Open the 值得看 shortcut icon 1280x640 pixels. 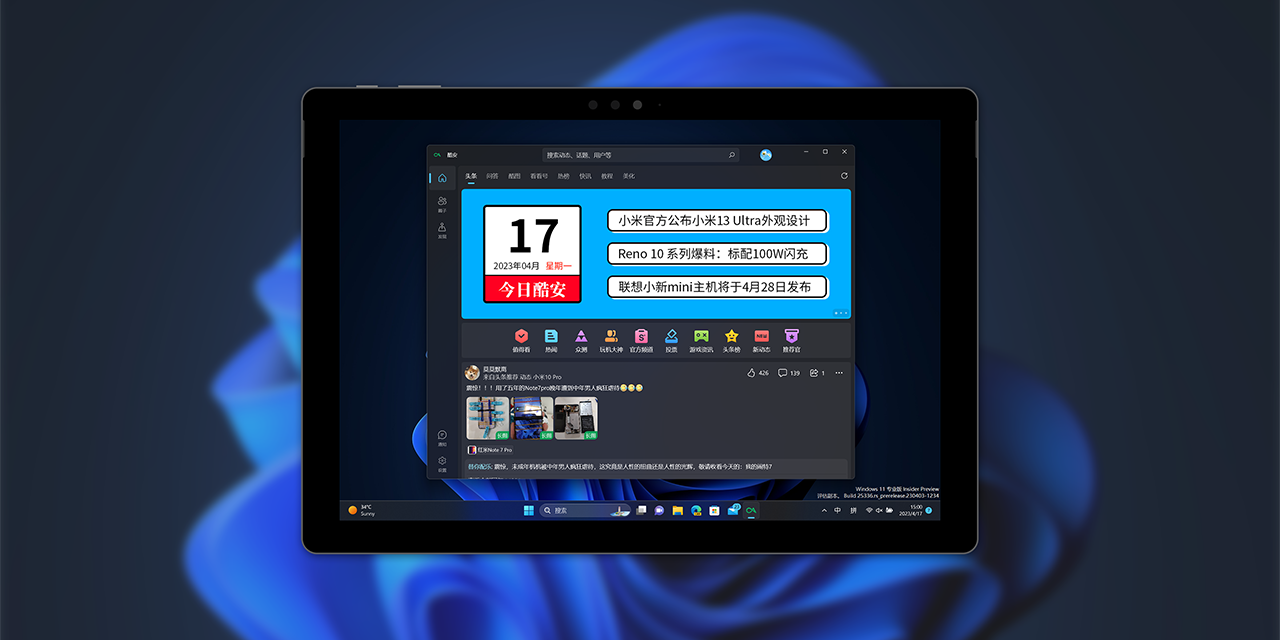[521, 336]
